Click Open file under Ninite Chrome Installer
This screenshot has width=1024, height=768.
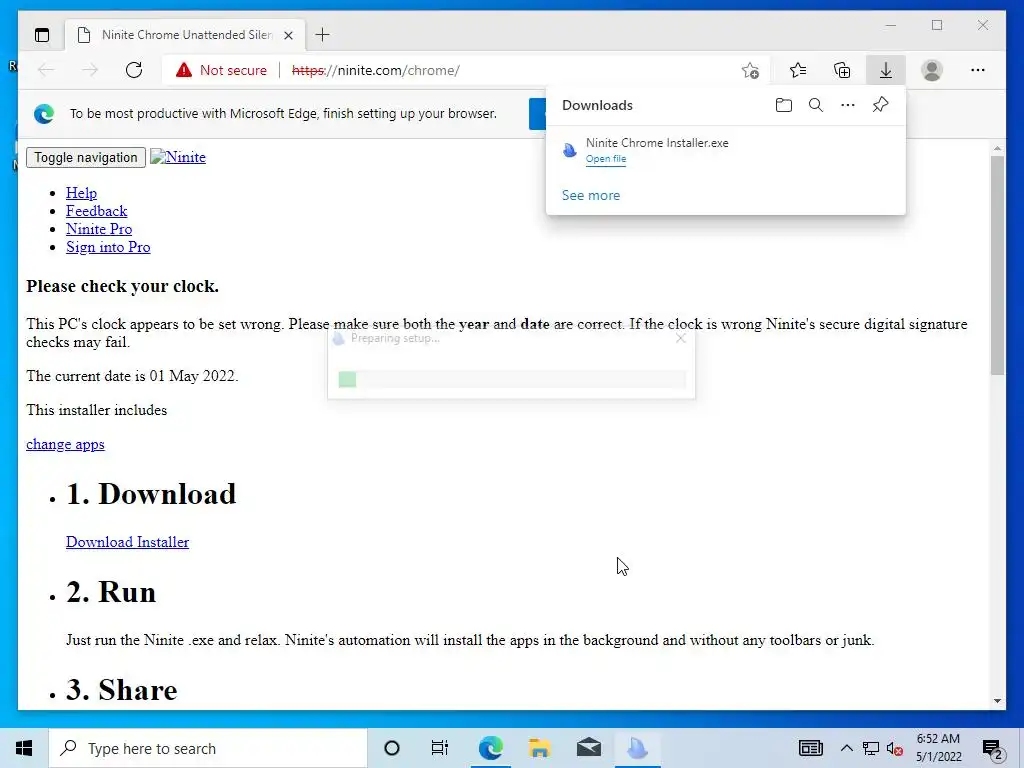click(x=606, y=159)
